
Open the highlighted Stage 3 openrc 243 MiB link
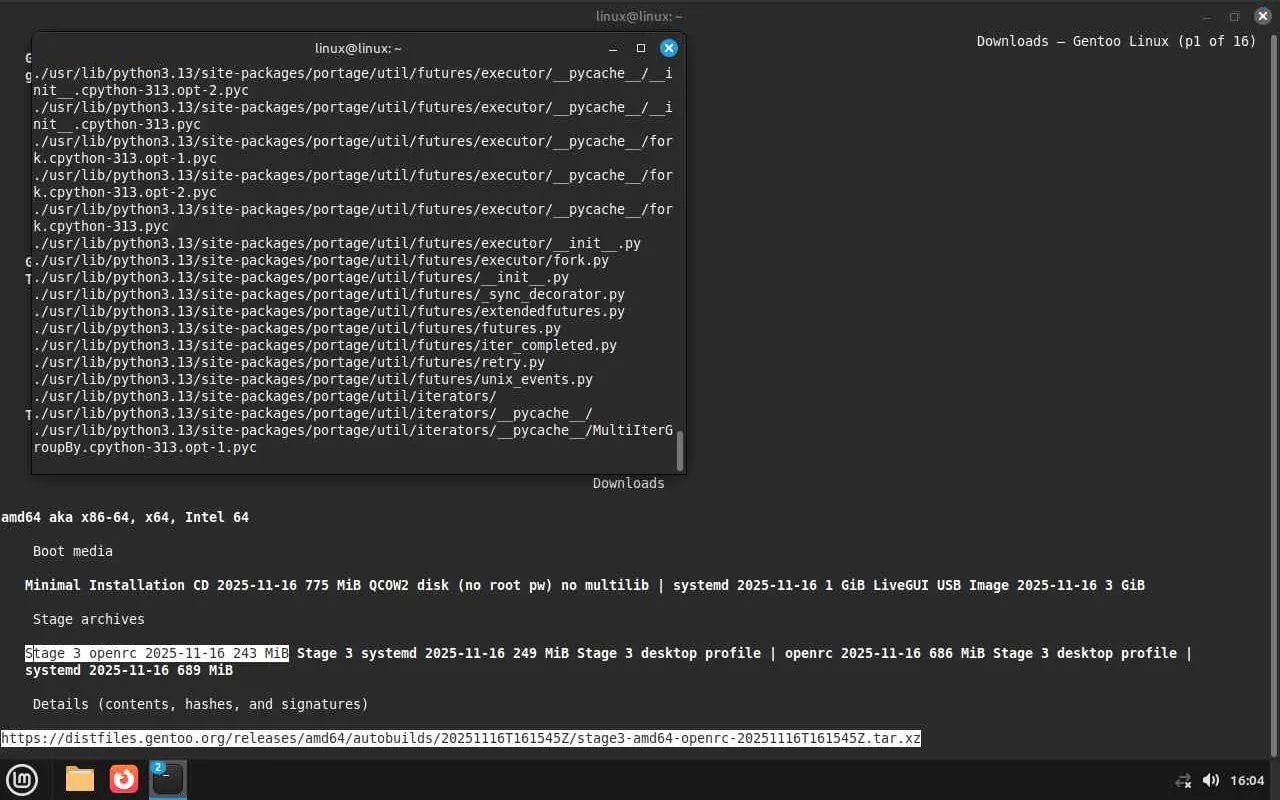[157, 653]
